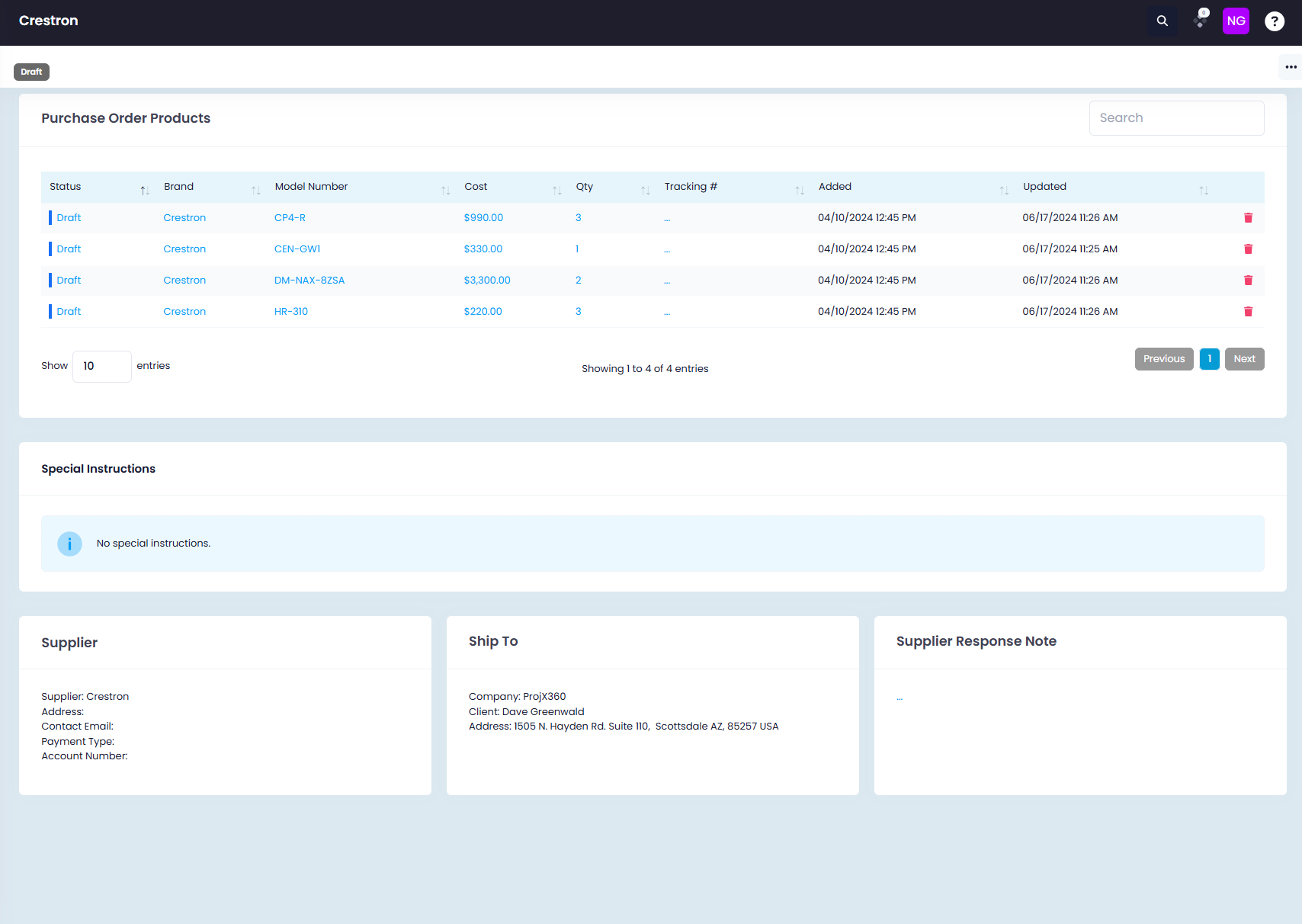1302x924 pixels.
Task: Click the info icon in Special Instructions
Action: 69,544
